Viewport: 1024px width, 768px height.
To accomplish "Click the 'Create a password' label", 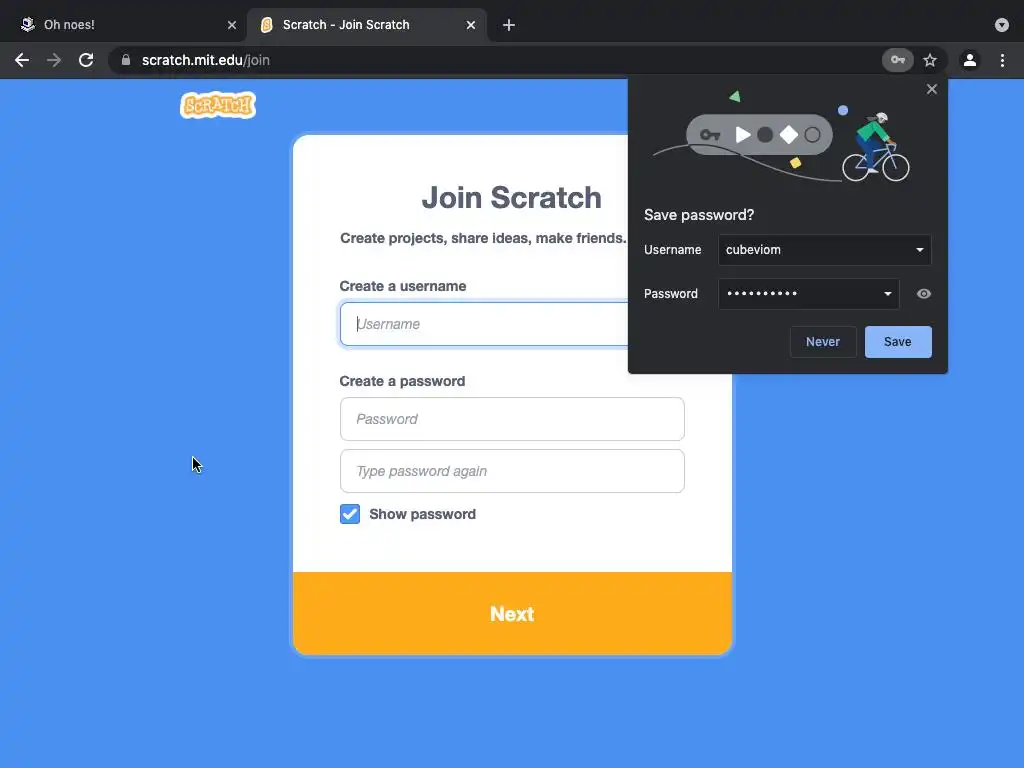I will tap(402, 381).
